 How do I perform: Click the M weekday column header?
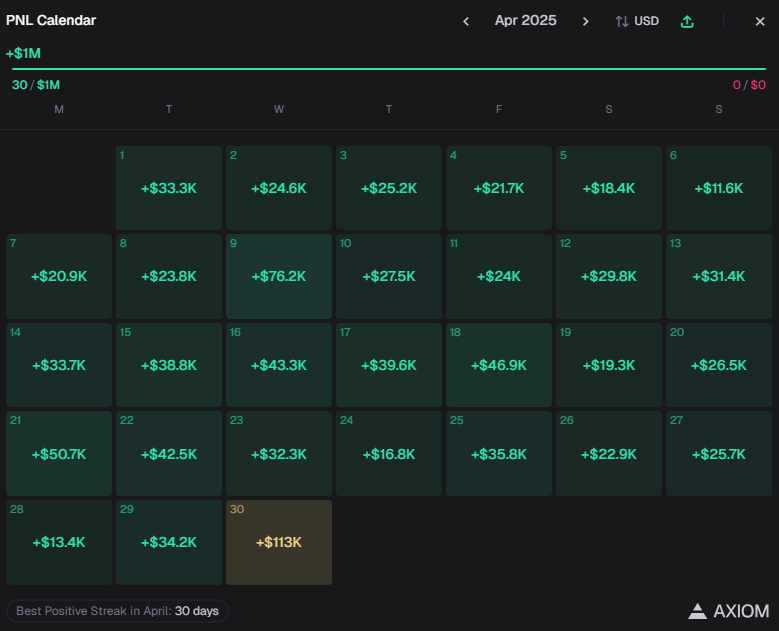[x=59, y=109]
